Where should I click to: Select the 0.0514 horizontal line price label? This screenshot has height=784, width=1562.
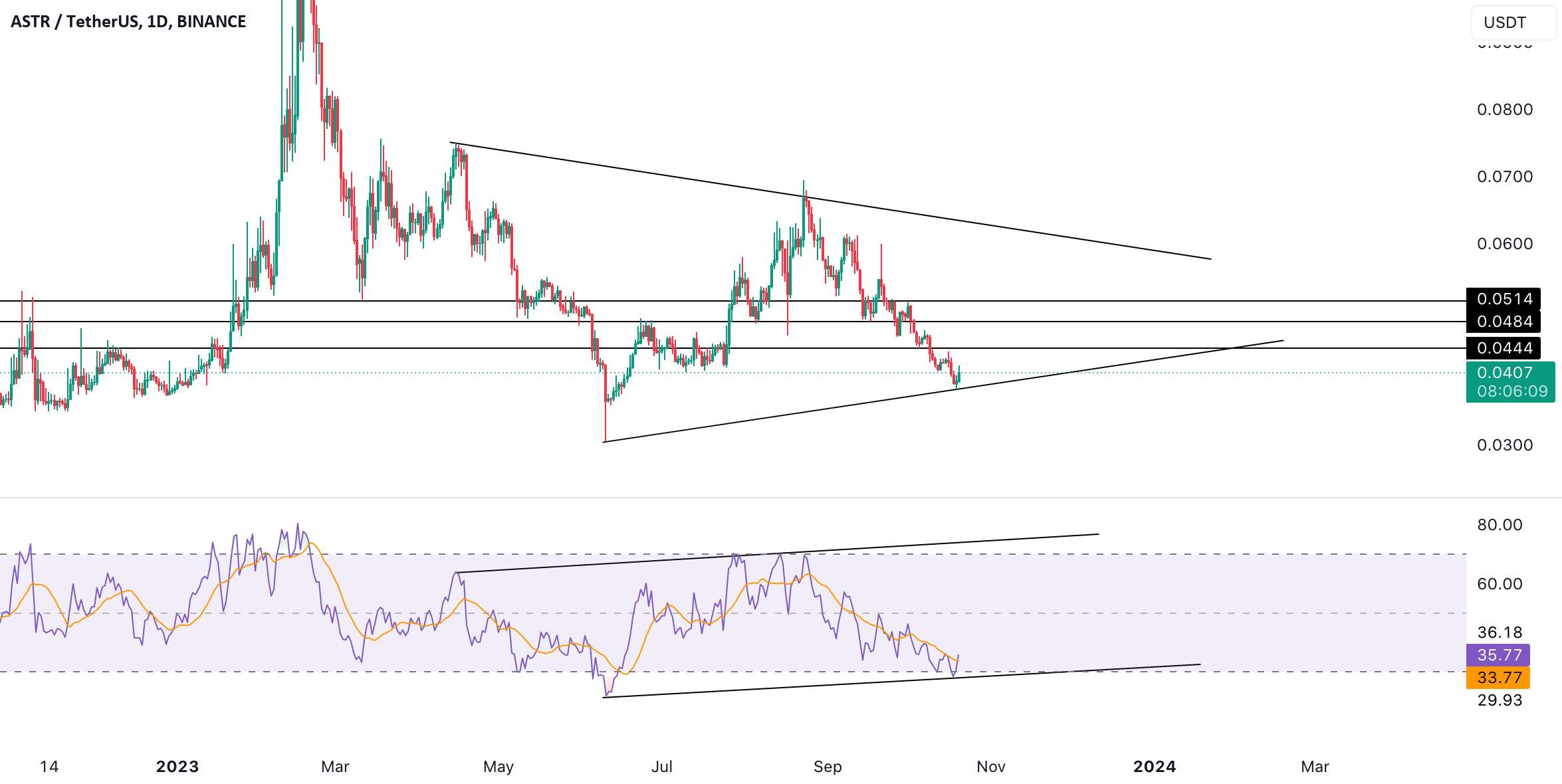[1504, 299]
